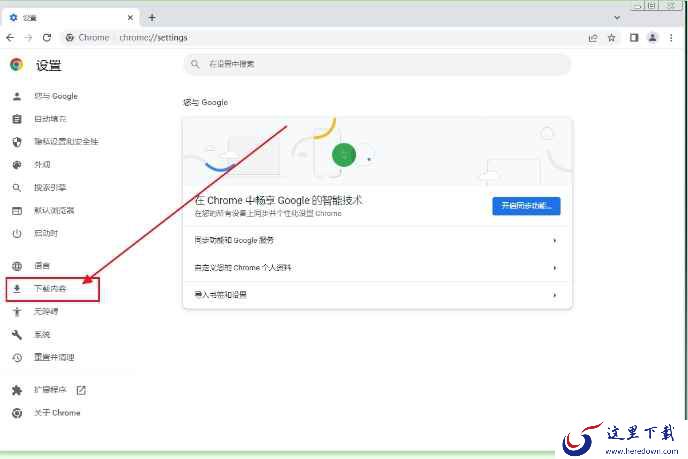The height and width of the screenshot is (459, 688).
Task: Open the profile avatar menu
Action: (x=652, y=38)
